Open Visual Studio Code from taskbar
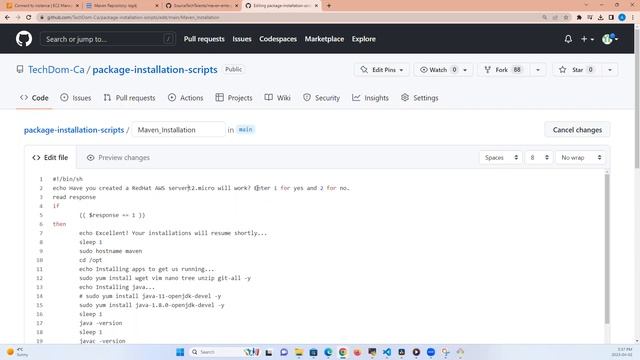Viewport: 640px width, 360px height. coord(387,352)
